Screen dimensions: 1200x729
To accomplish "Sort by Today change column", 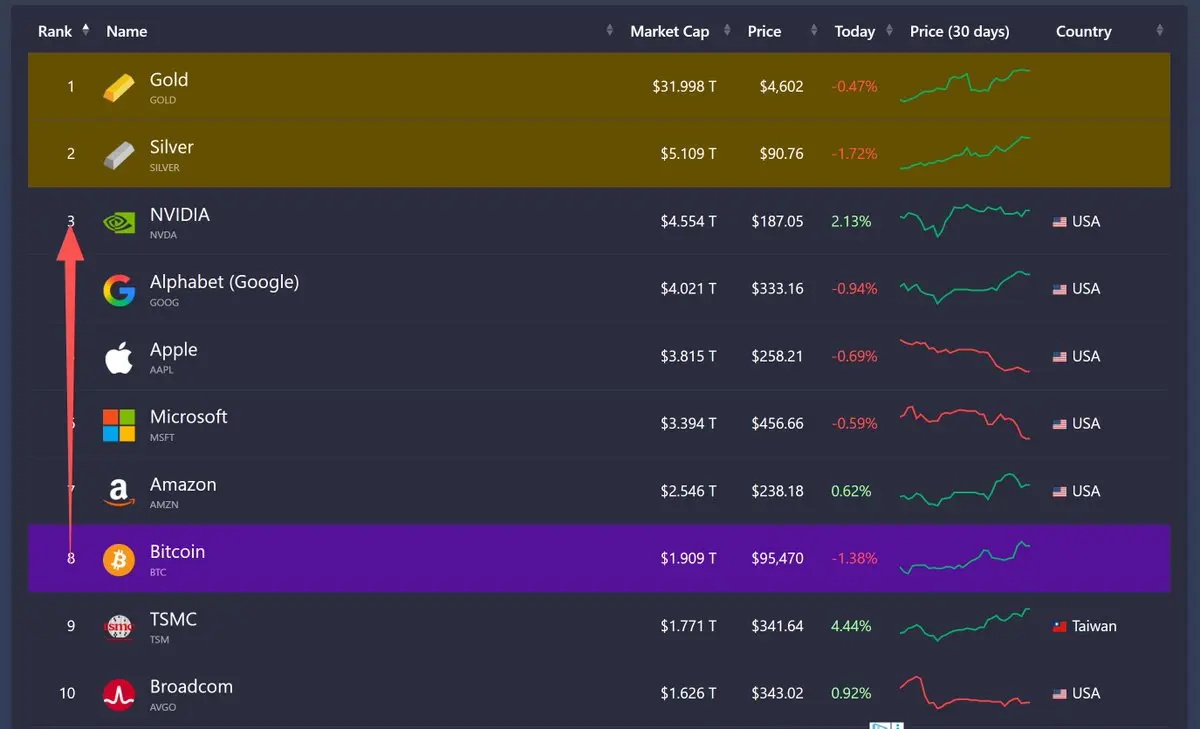I will click(x=854, y=31).
